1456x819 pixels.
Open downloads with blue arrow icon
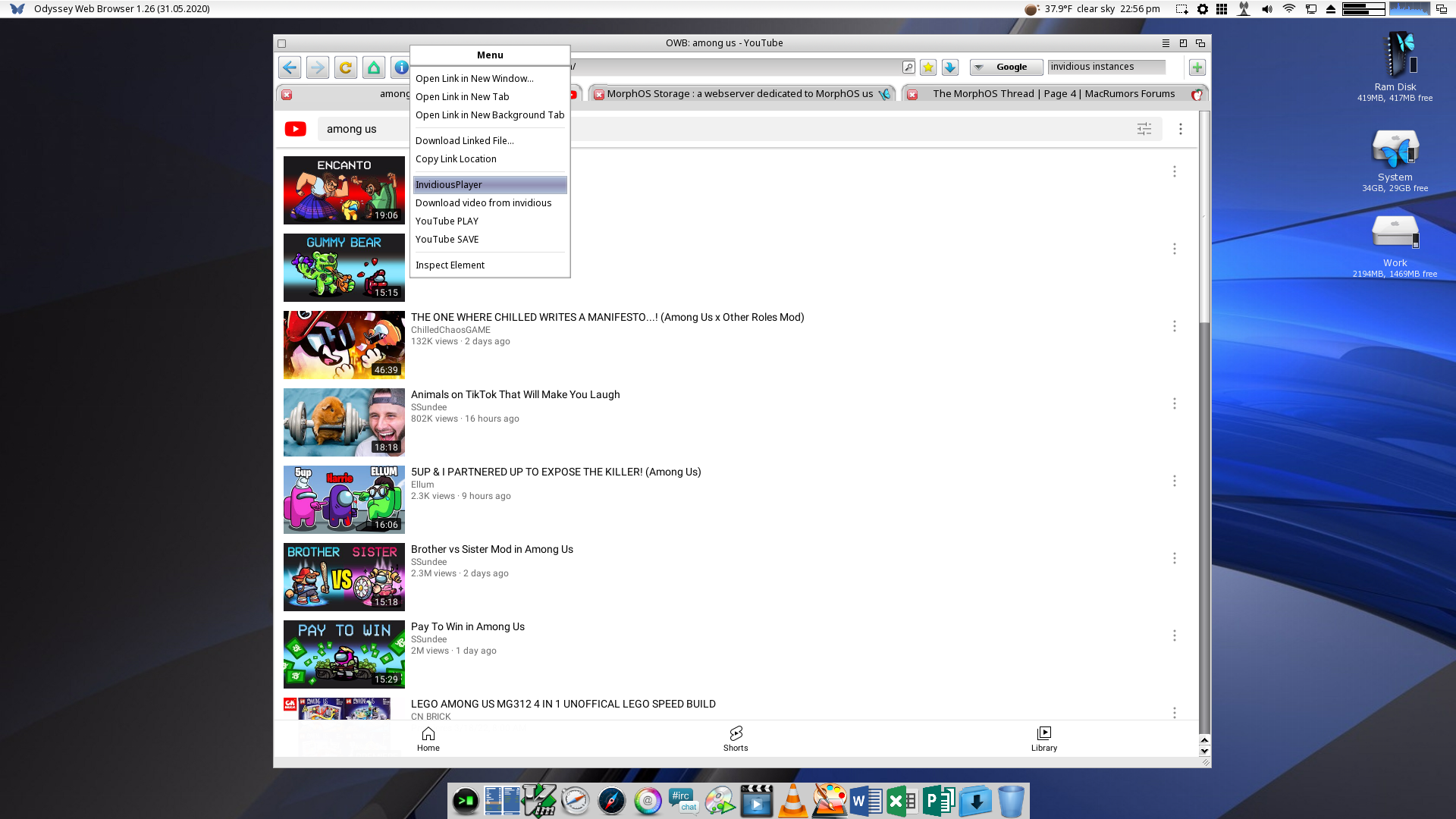click(x=950, y=67)
